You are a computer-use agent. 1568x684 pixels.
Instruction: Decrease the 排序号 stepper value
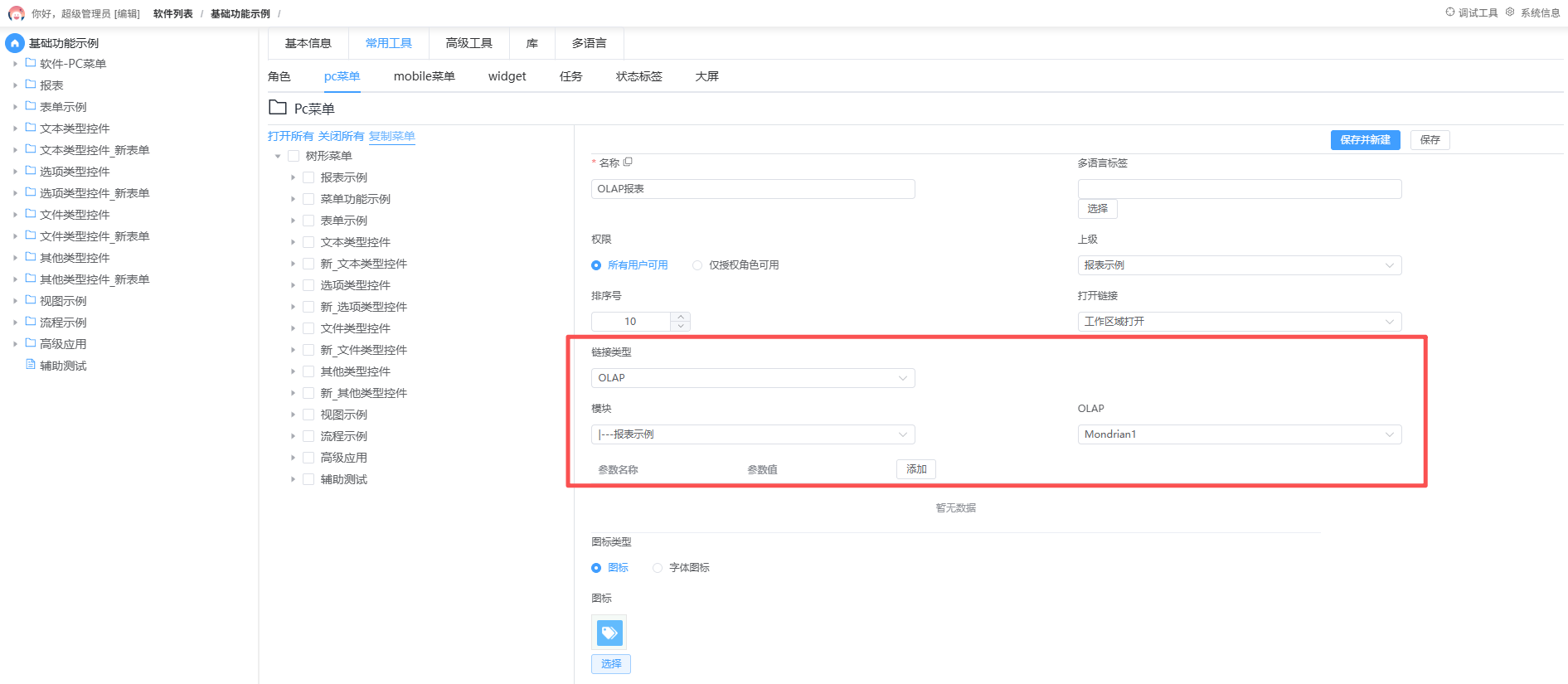tap(681, 326)
